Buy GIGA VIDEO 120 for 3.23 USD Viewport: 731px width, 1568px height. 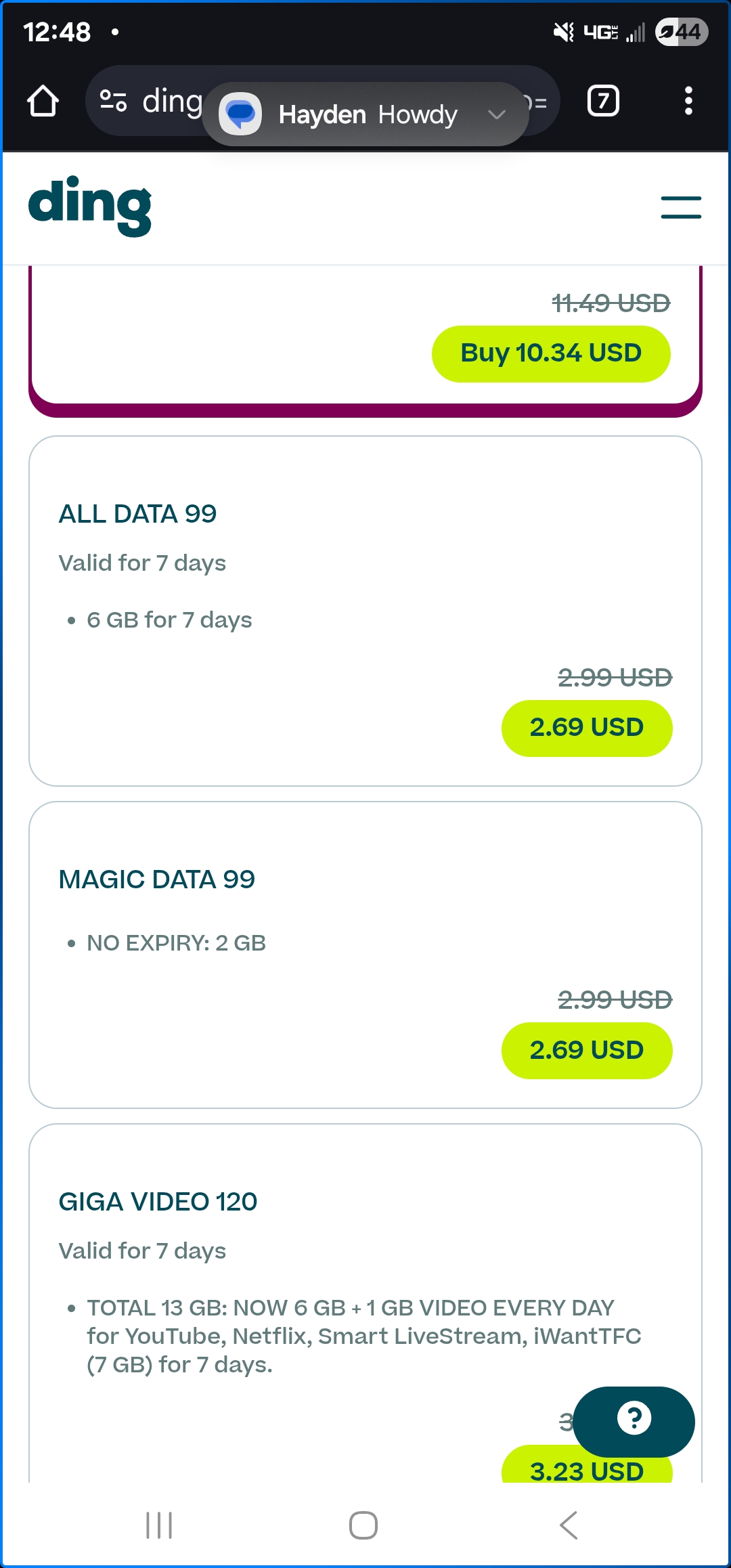click(586, 1469)
